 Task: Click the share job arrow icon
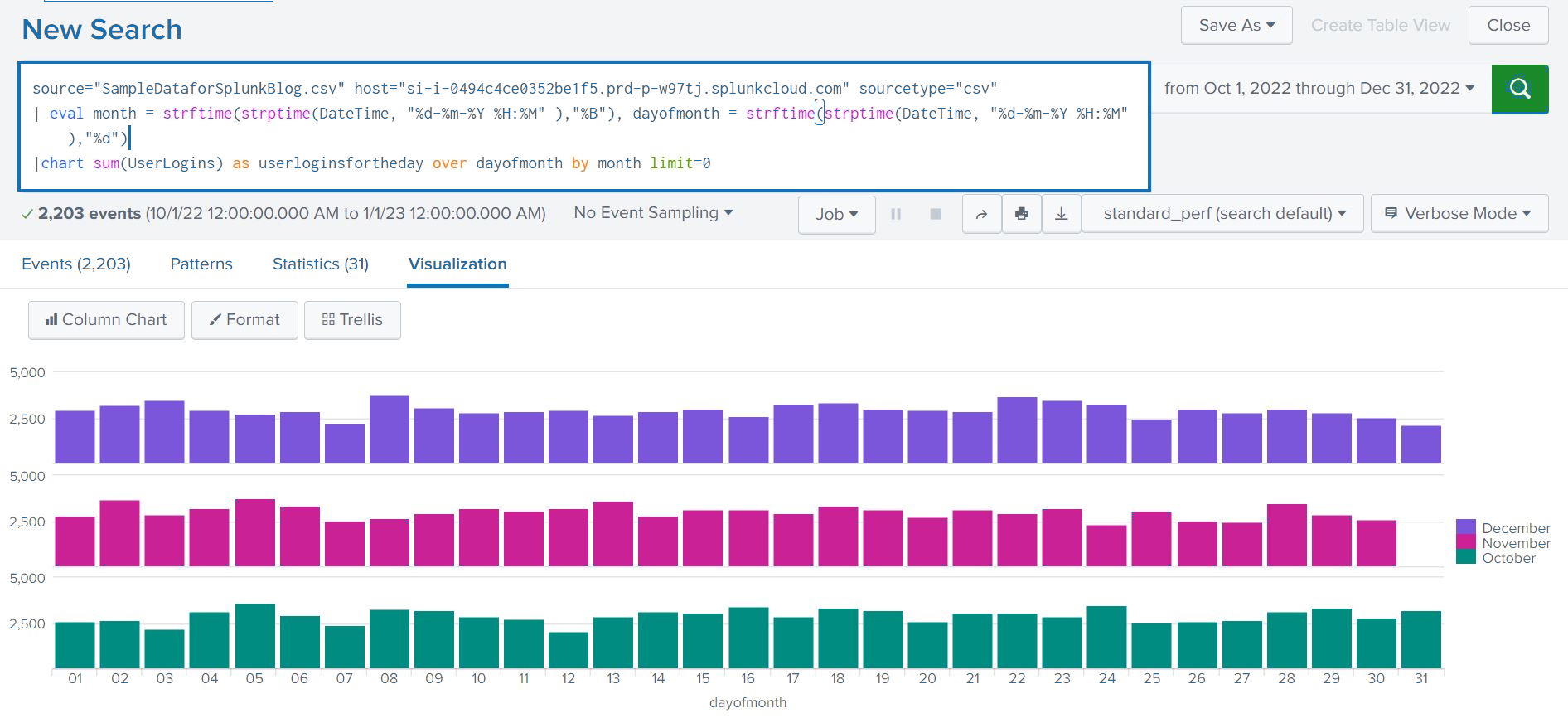point(981,214)
